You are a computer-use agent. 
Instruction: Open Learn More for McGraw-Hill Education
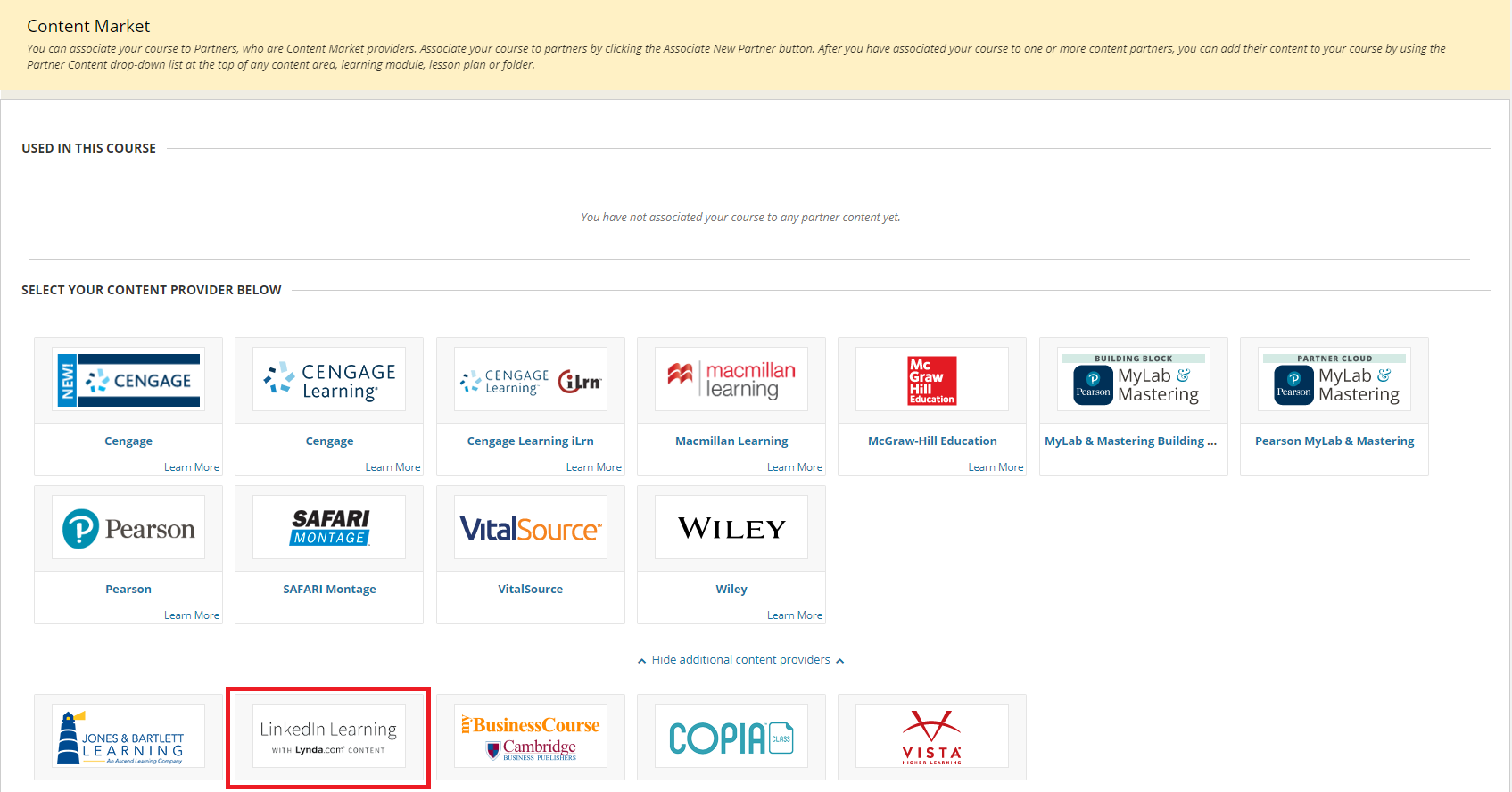coord(996,467)
